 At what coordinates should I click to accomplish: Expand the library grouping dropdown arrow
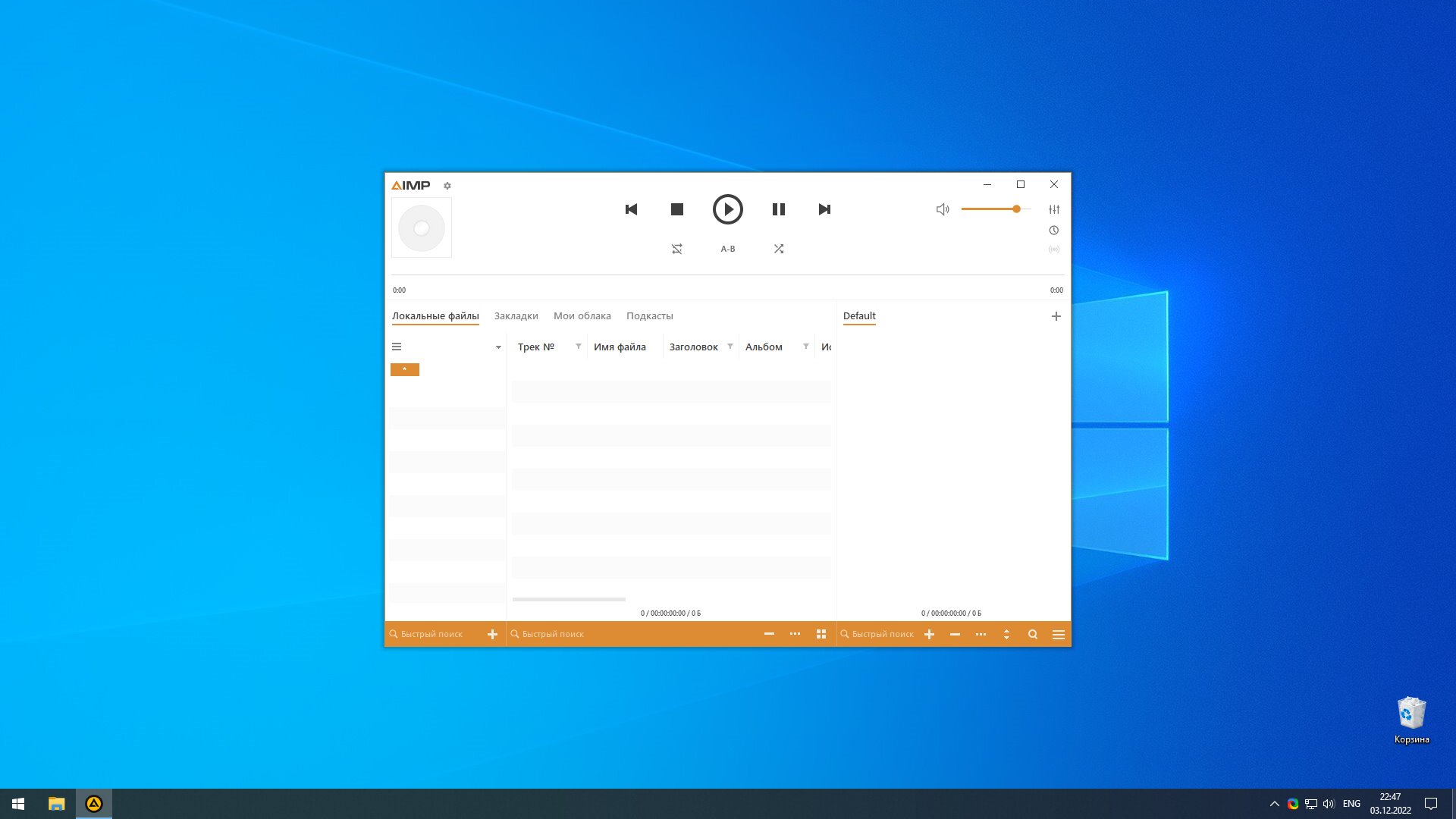tap(498, 347)
